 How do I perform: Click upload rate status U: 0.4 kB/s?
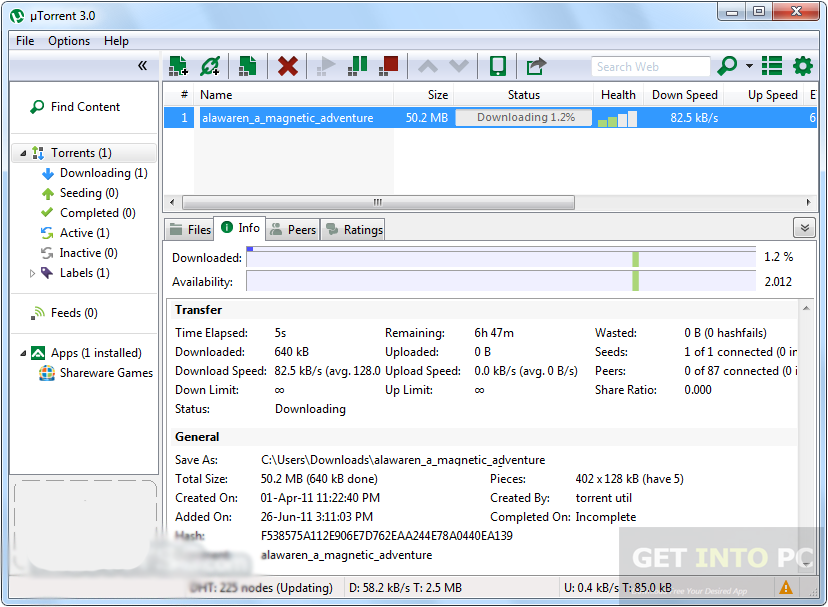point(618,588)
